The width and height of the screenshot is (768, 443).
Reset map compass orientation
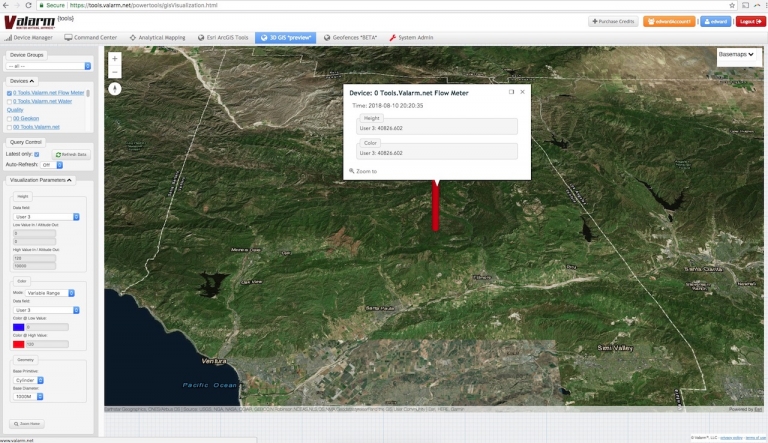point(115,89)
